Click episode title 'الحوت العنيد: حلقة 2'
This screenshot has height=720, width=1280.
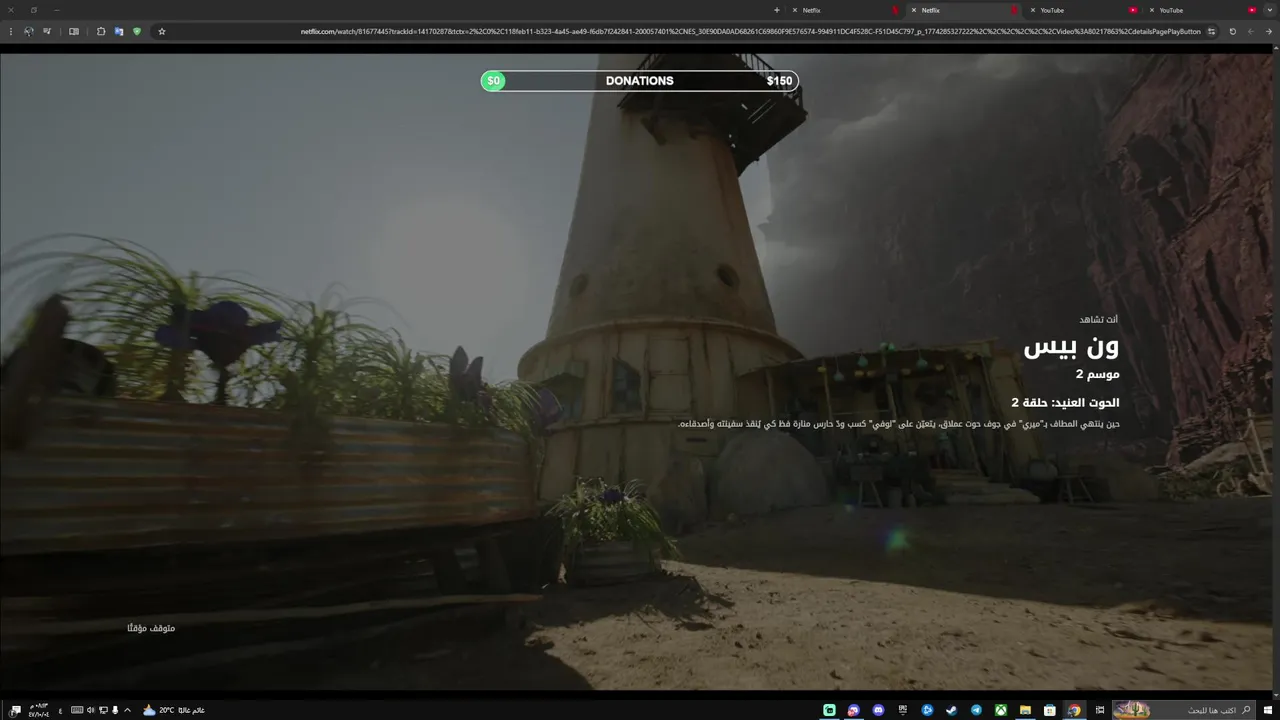coord(1065,402)
